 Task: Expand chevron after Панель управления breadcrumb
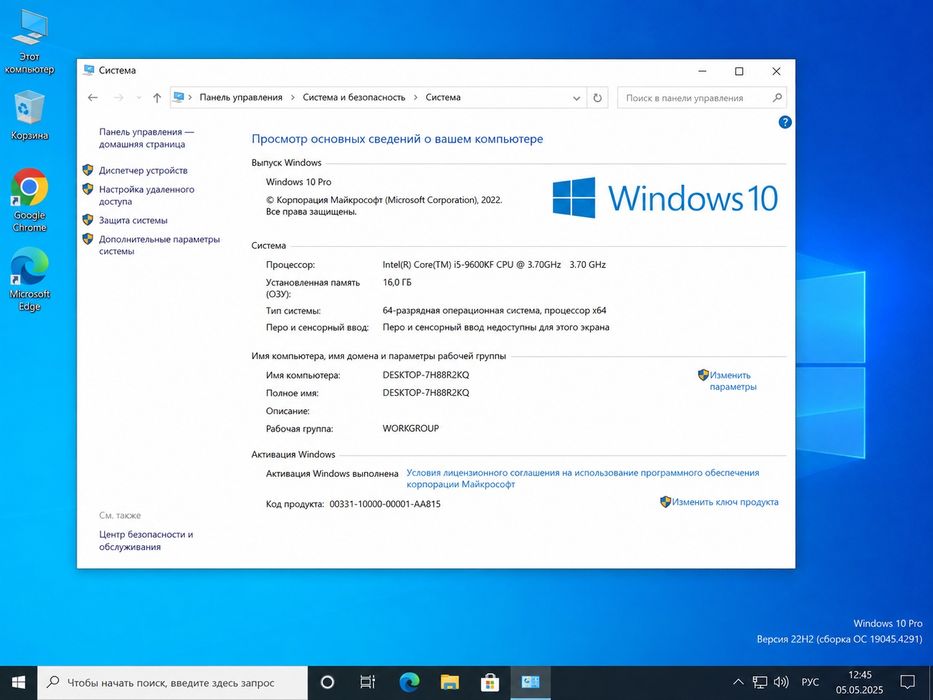click(x=293, y=98)
